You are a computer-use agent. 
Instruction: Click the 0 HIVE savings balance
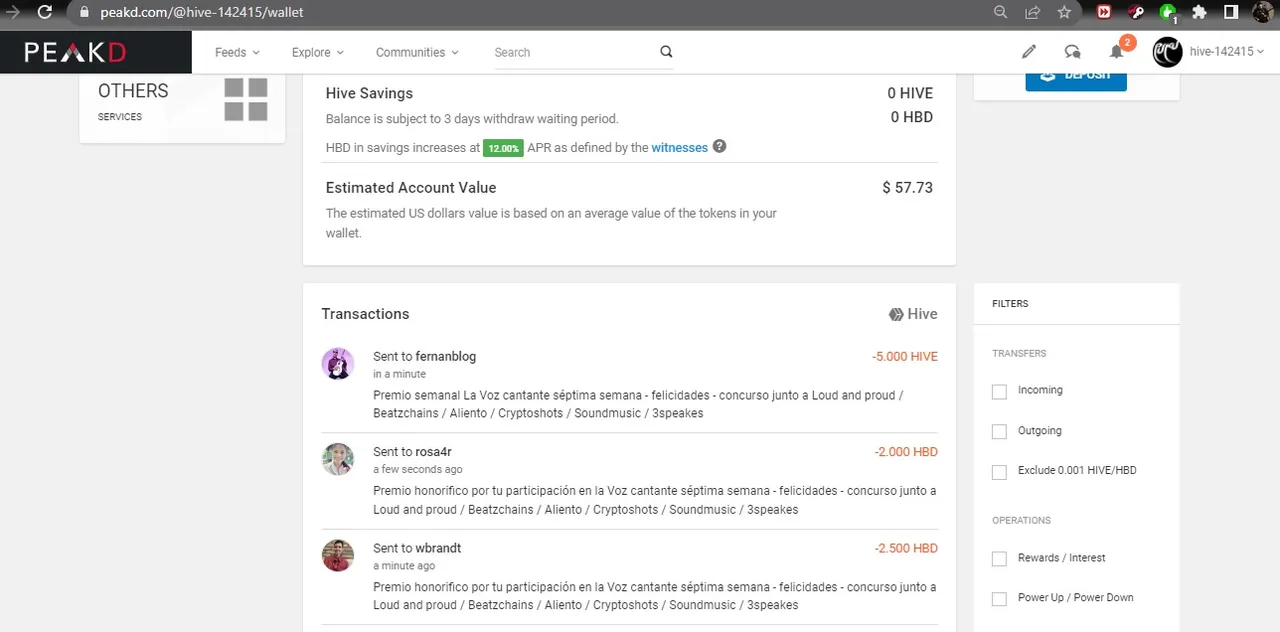[x=910, y=93]
